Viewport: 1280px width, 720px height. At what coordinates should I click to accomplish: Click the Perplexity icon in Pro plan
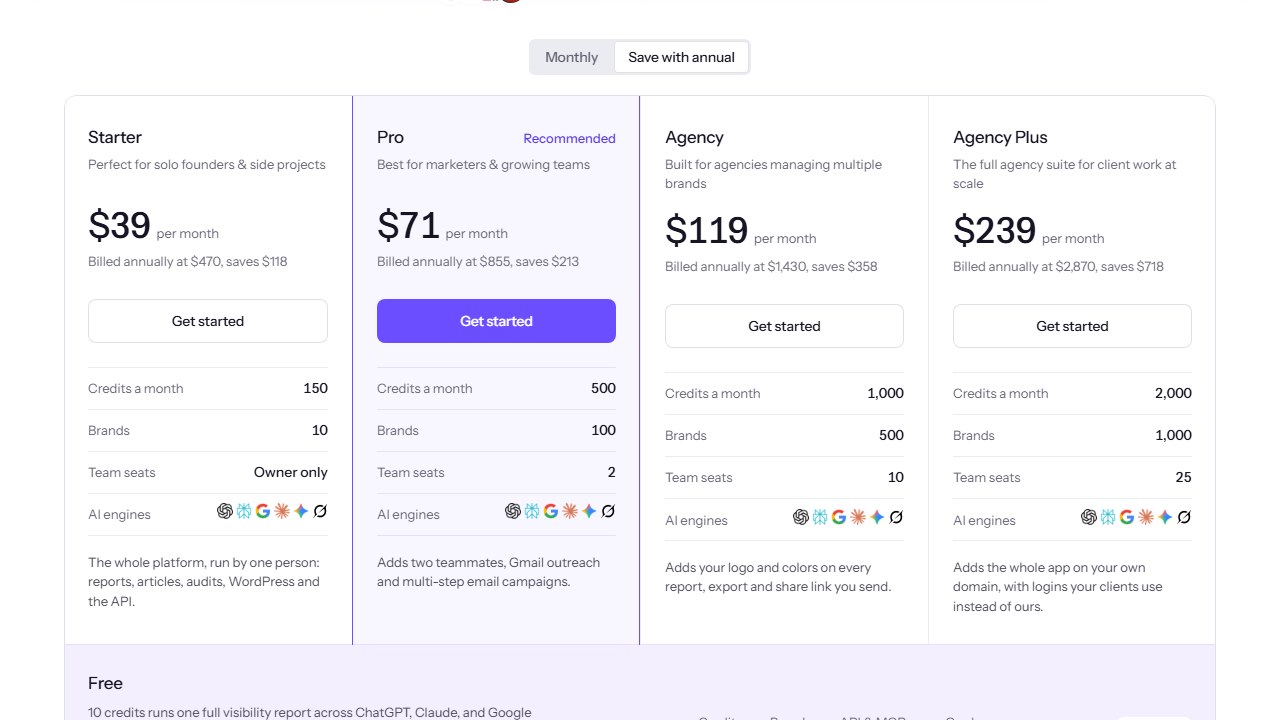(532, 511)
